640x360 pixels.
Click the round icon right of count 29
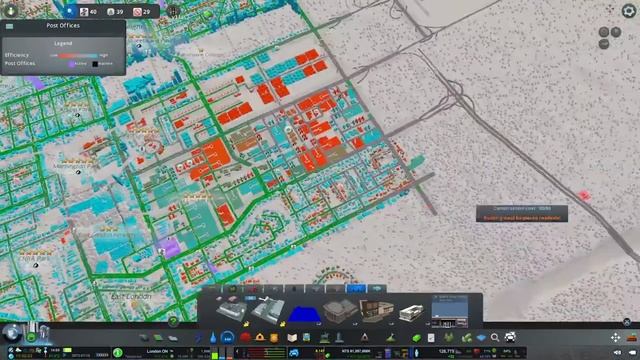(x=173, y=11)
